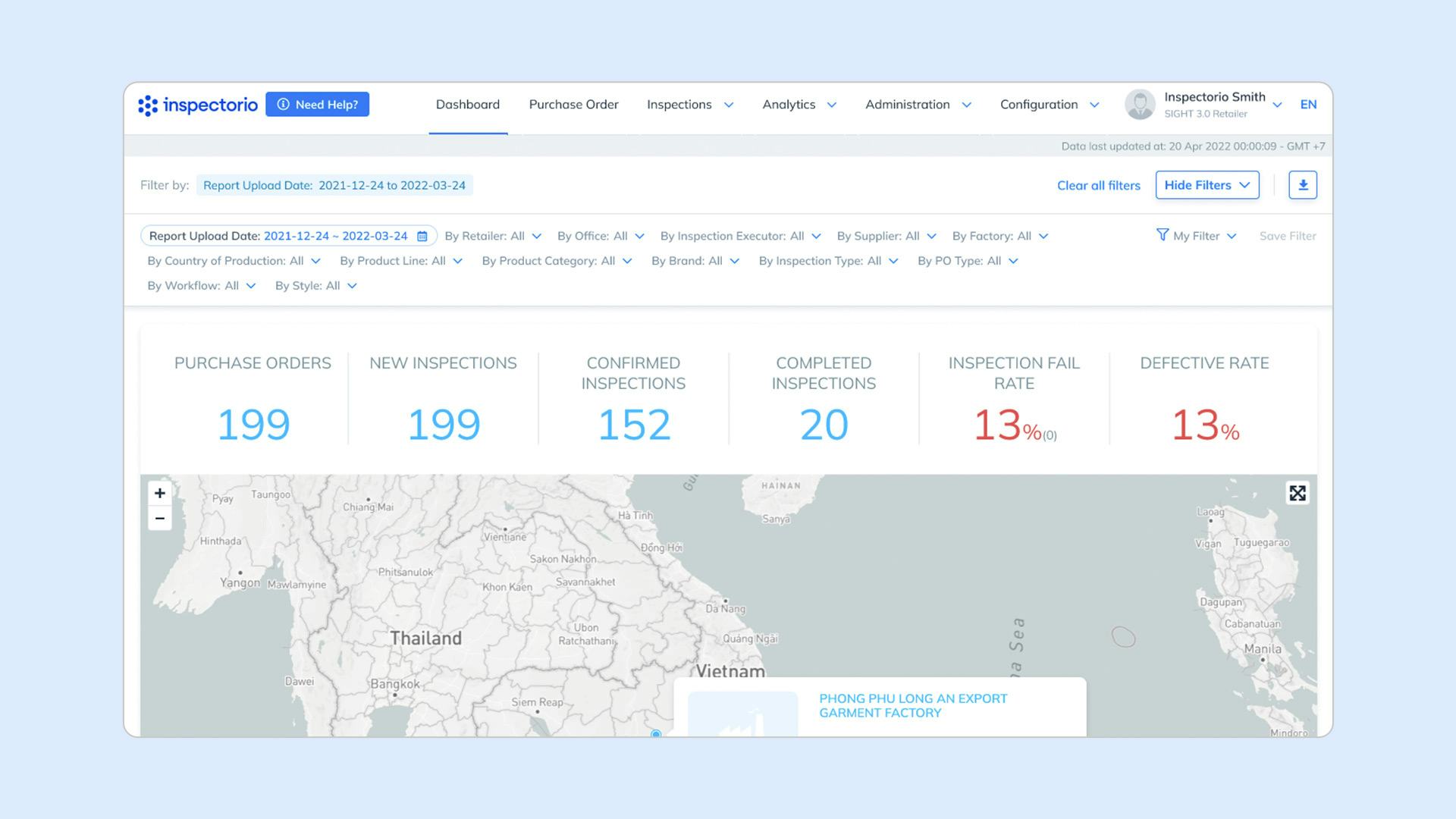The image size is (1456, 819).
Task: Open the download report icon
Action: pos(1303,184)
